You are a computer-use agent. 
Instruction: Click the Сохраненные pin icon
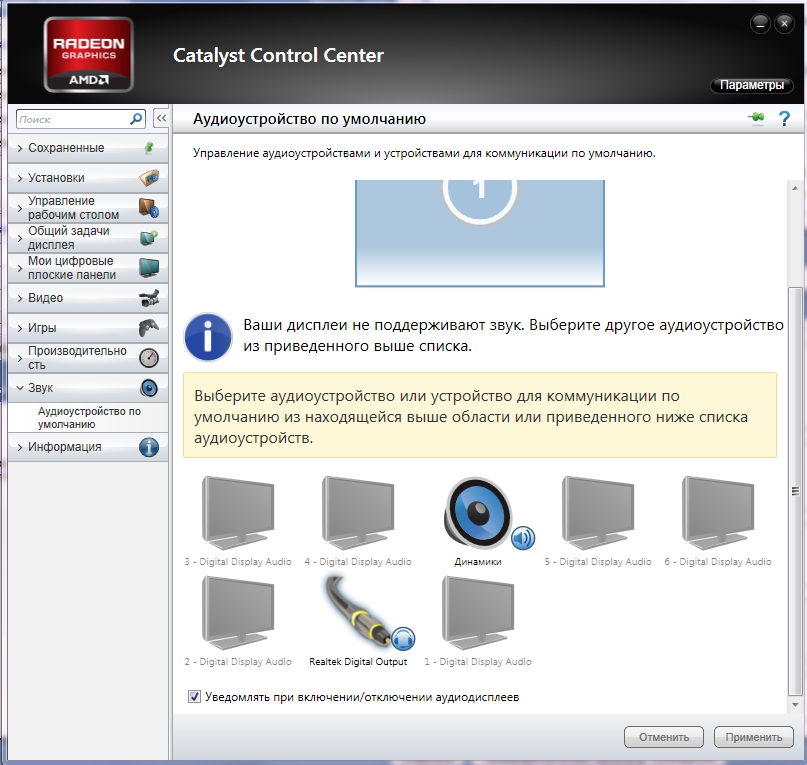(x=149, y=148)
